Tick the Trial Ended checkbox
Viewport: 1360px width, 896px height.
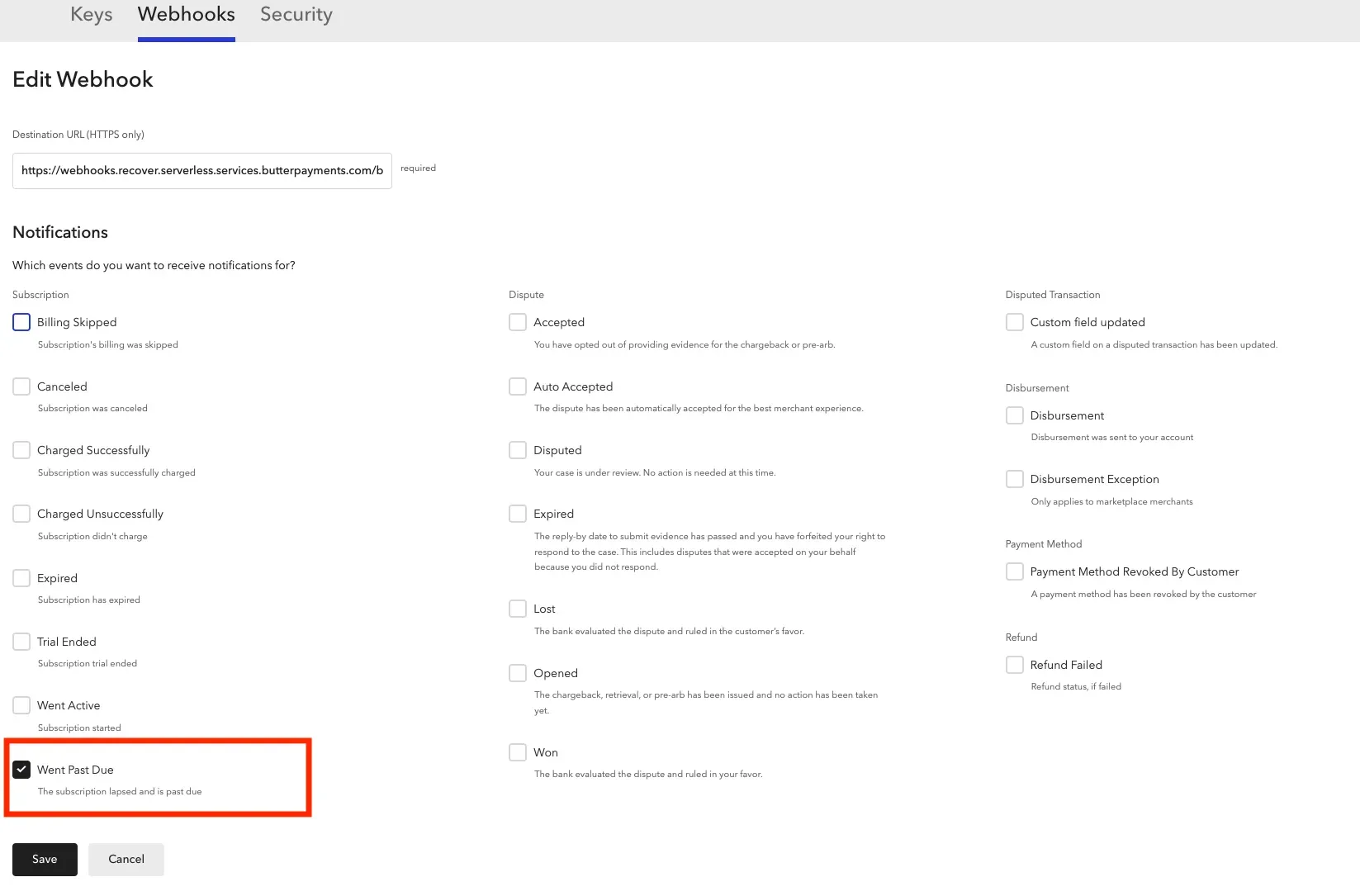(x=21, y=642)
